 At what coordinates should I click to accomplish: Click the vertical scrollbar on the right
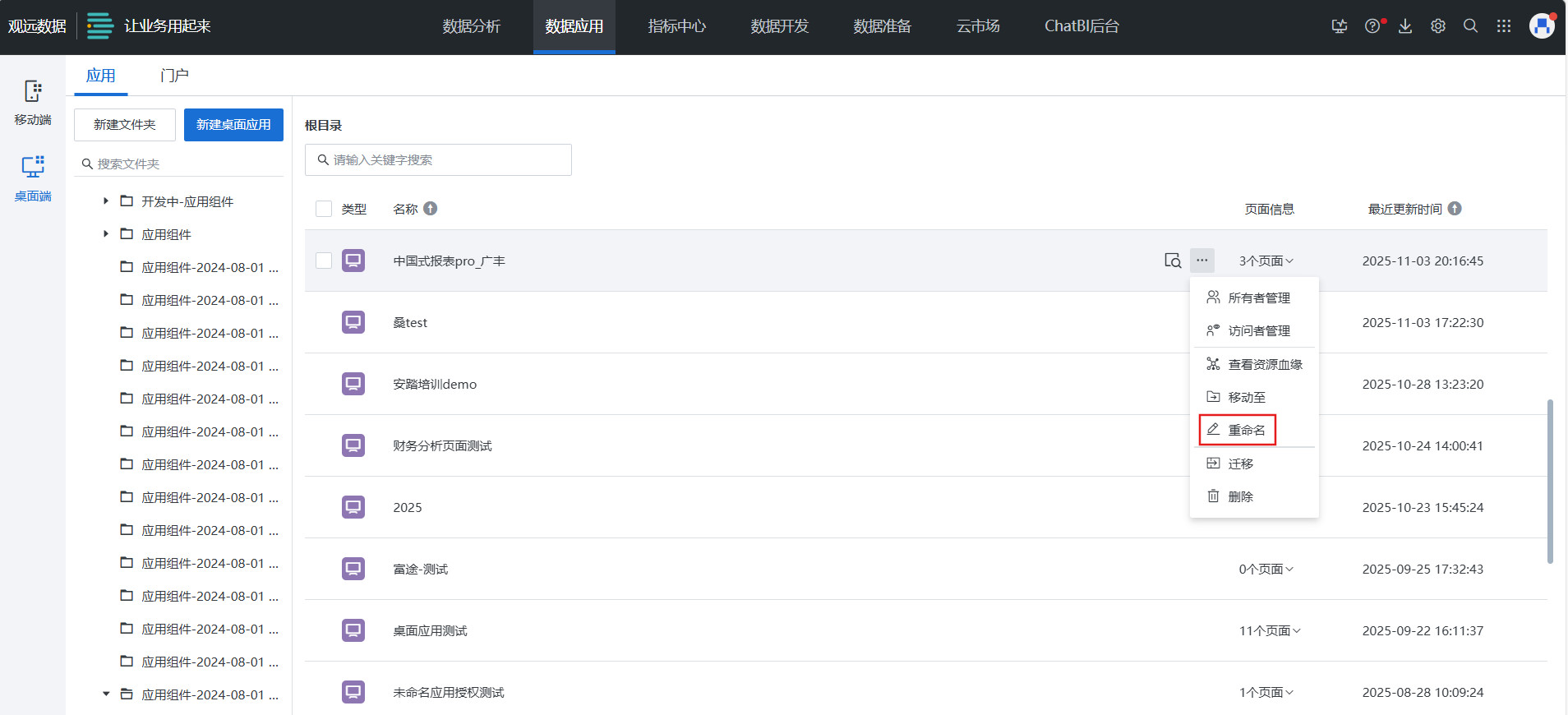(1550, 481)
